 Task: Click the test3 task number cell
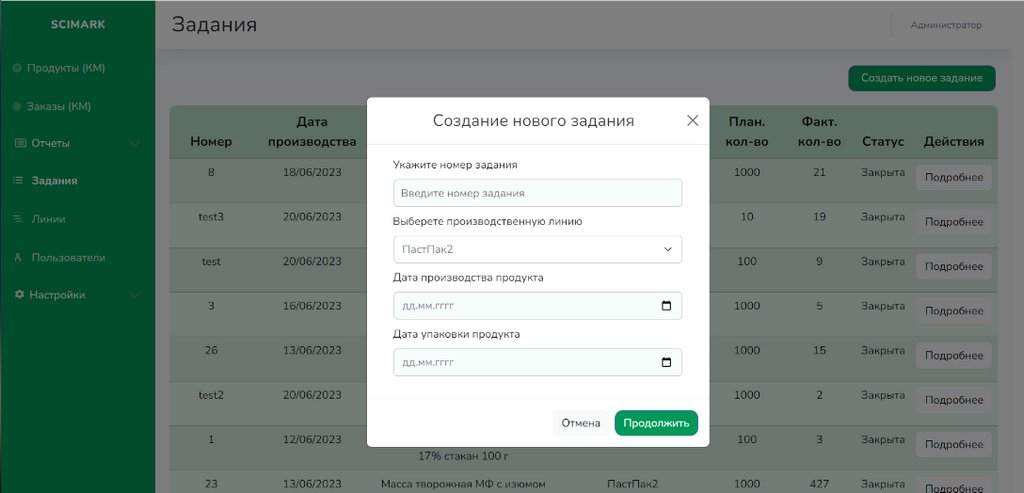click(x=211, y=217)
